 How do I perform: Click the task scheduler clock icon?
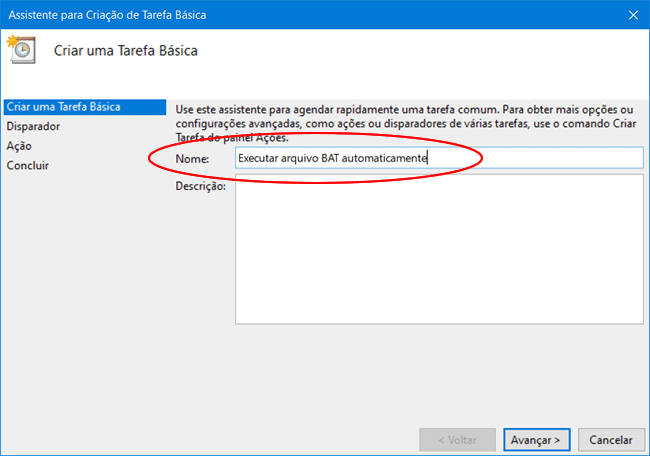pyautogui.click(x=21, y=49)
